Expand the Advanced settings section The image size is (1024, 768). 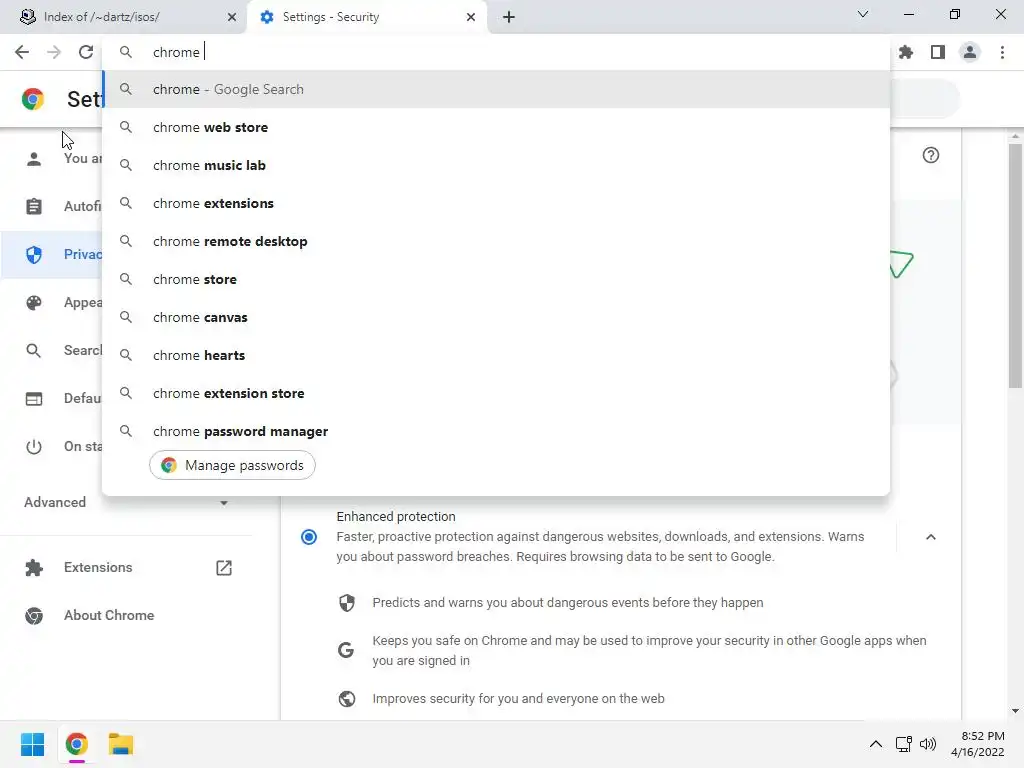point(127,502)
